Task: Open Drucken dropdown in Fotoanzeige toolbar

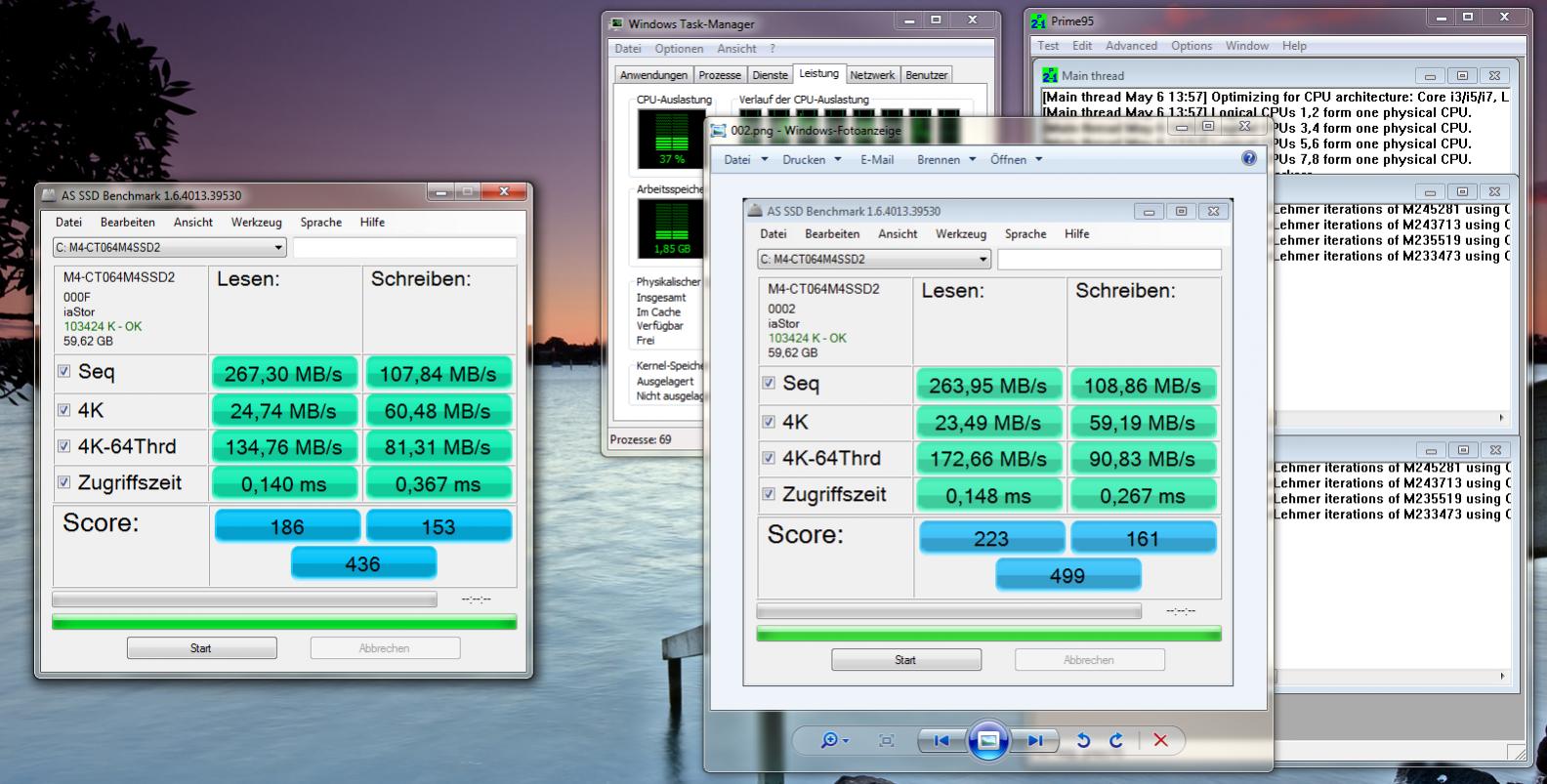Action: point(812,159)
